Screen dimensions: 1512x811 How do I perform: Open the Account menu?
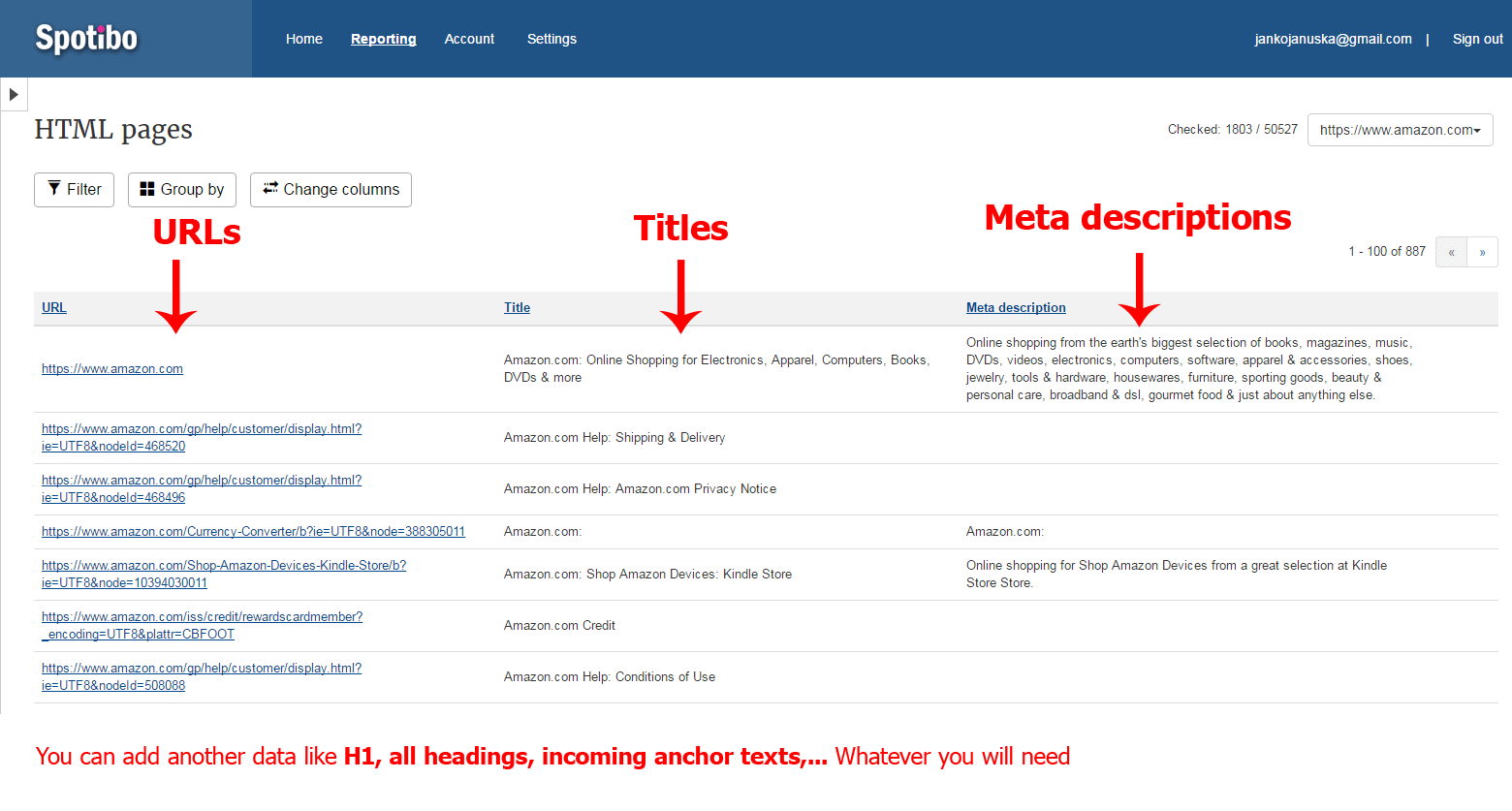pos(469,39)
